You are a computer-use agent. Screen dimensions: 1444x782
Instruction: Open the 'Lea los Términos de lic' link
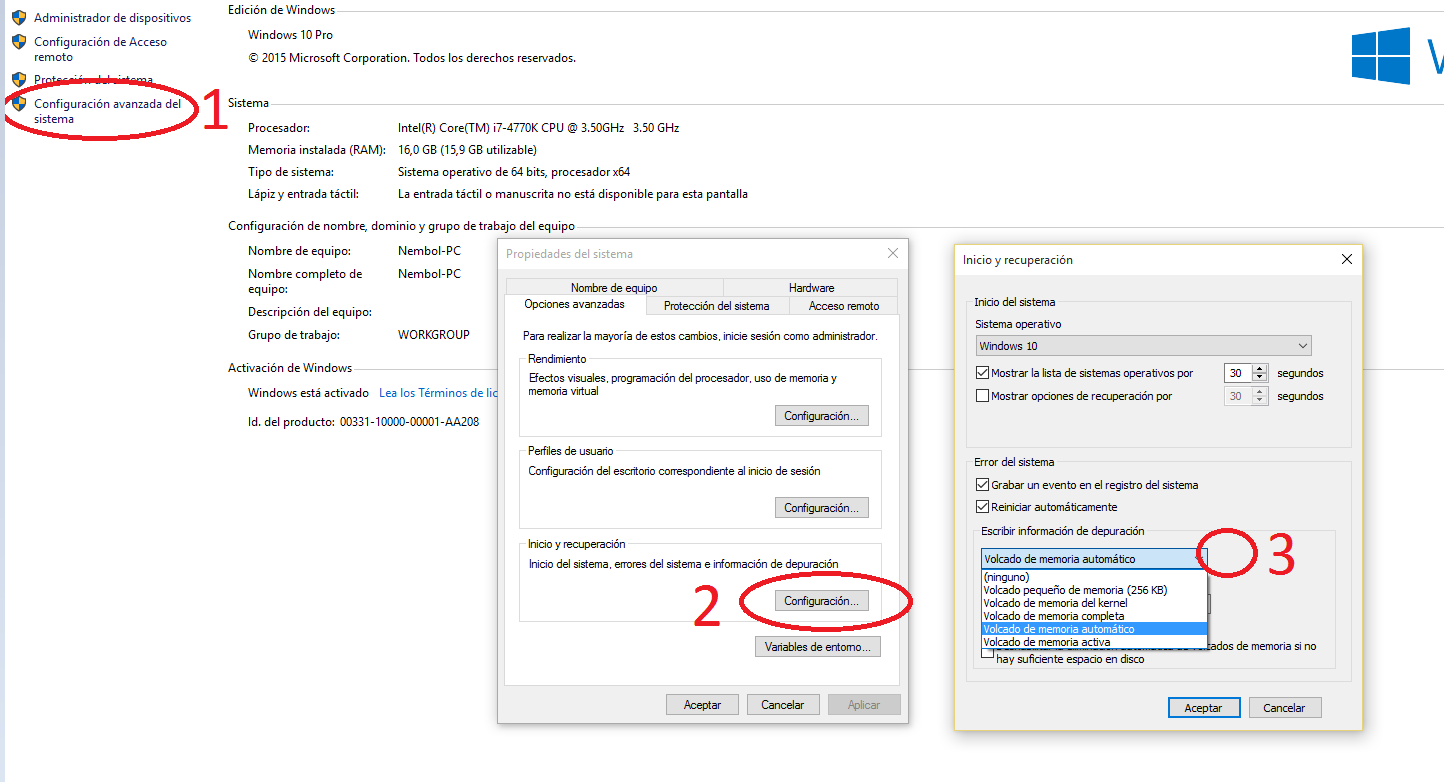[438, 393]
